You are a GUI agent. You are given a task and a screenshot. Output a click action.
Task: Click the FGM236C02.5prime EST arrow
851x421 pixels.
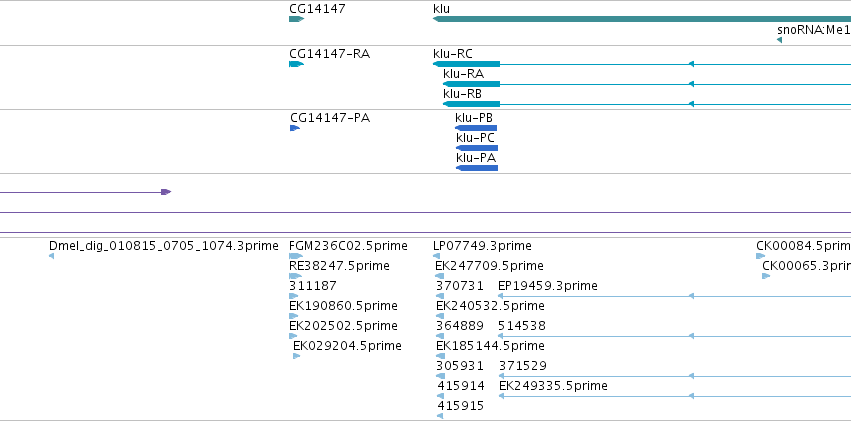tap(296, 256)
